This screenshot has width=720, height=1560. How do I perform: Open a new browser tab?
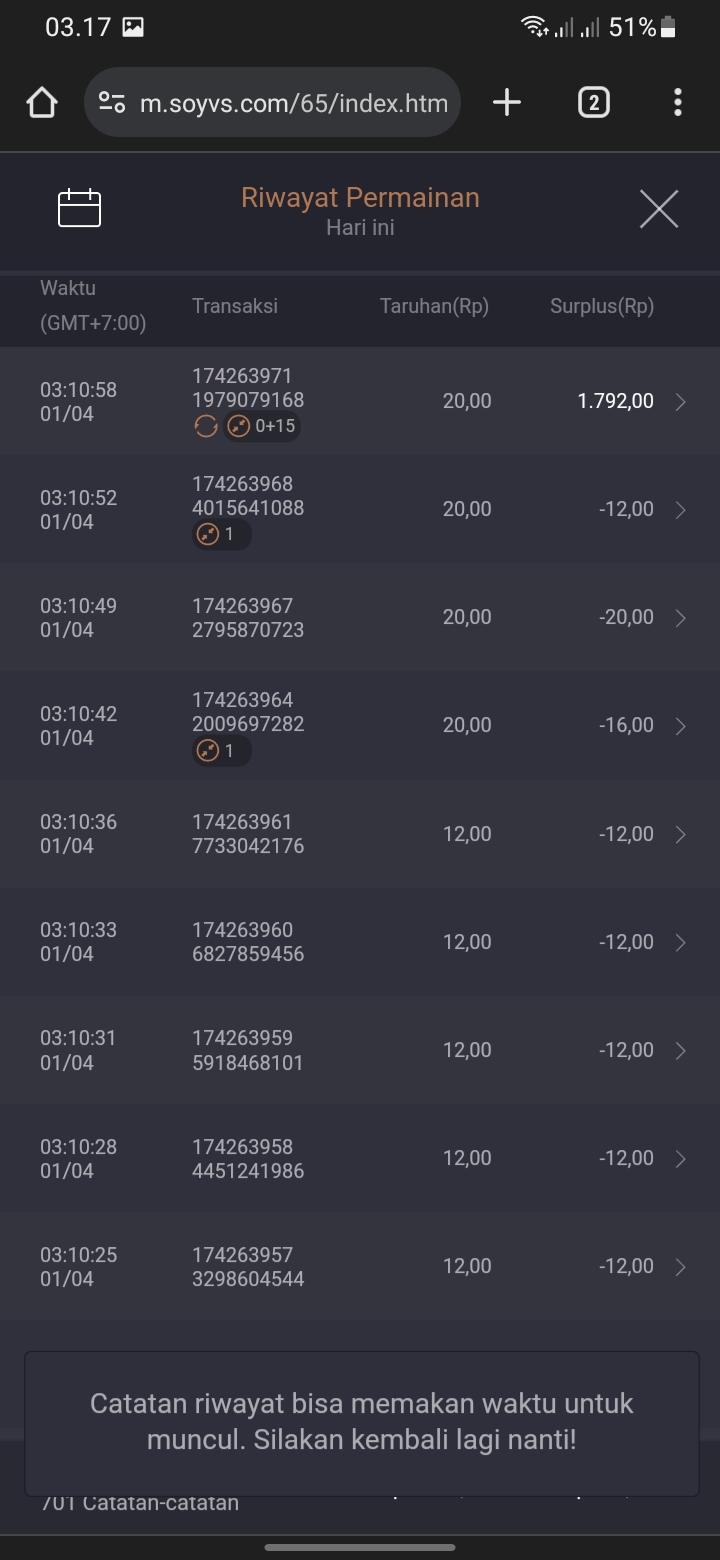click(507, 102)
